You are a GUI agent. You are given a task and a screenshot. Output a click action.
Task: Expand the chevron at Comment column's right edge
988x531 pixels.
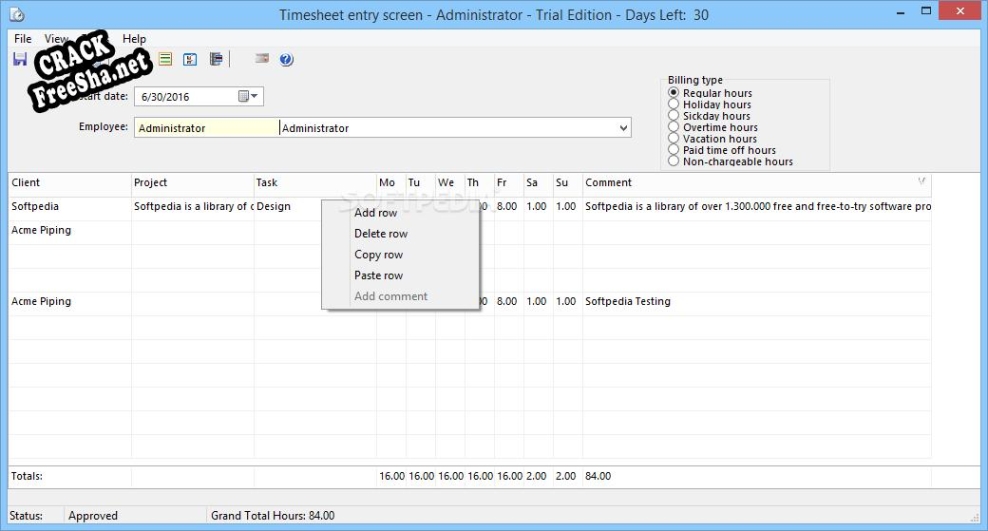[921, 181]
